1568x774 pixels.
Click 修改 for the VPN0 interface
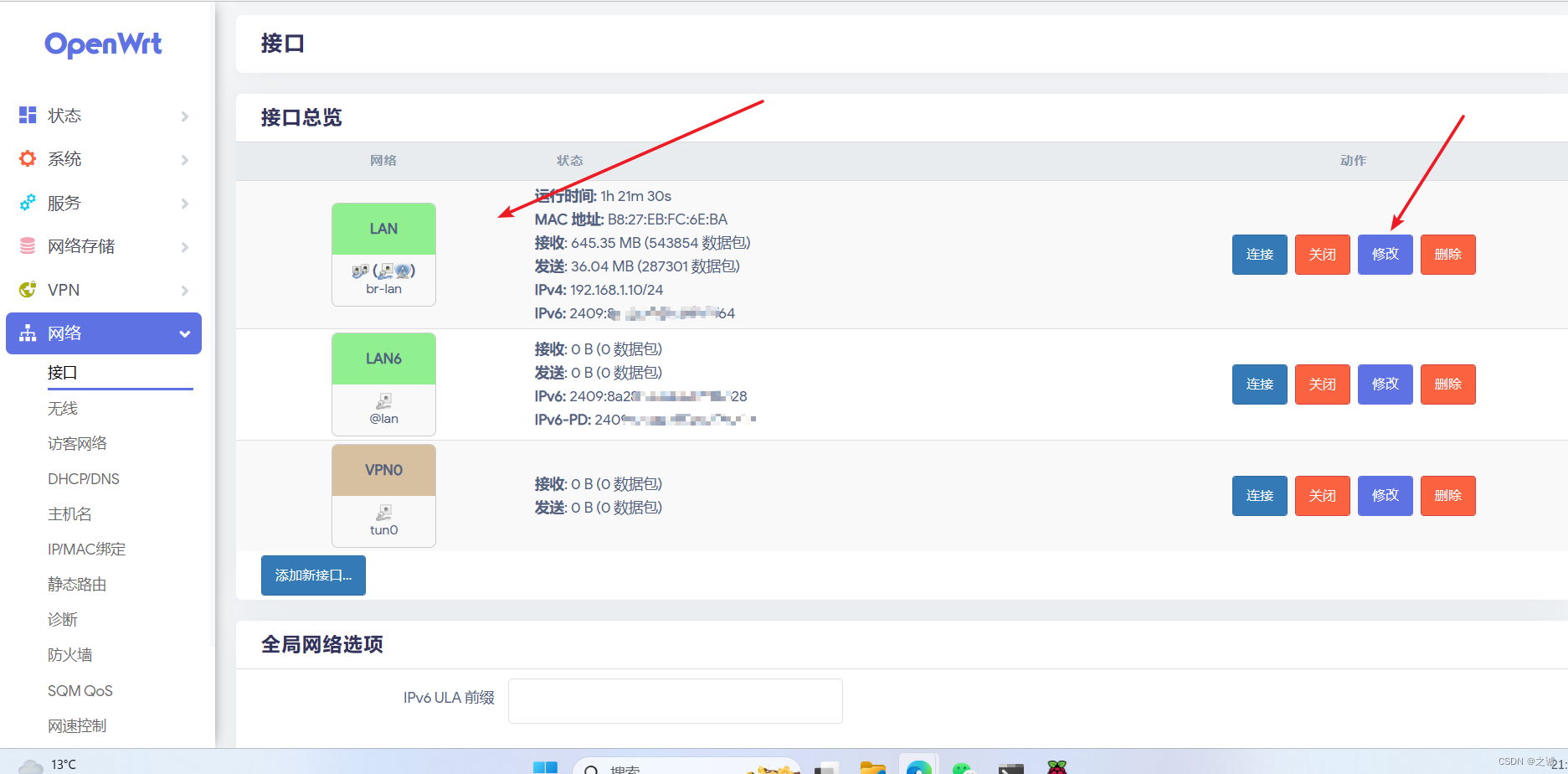point(1385,496)
